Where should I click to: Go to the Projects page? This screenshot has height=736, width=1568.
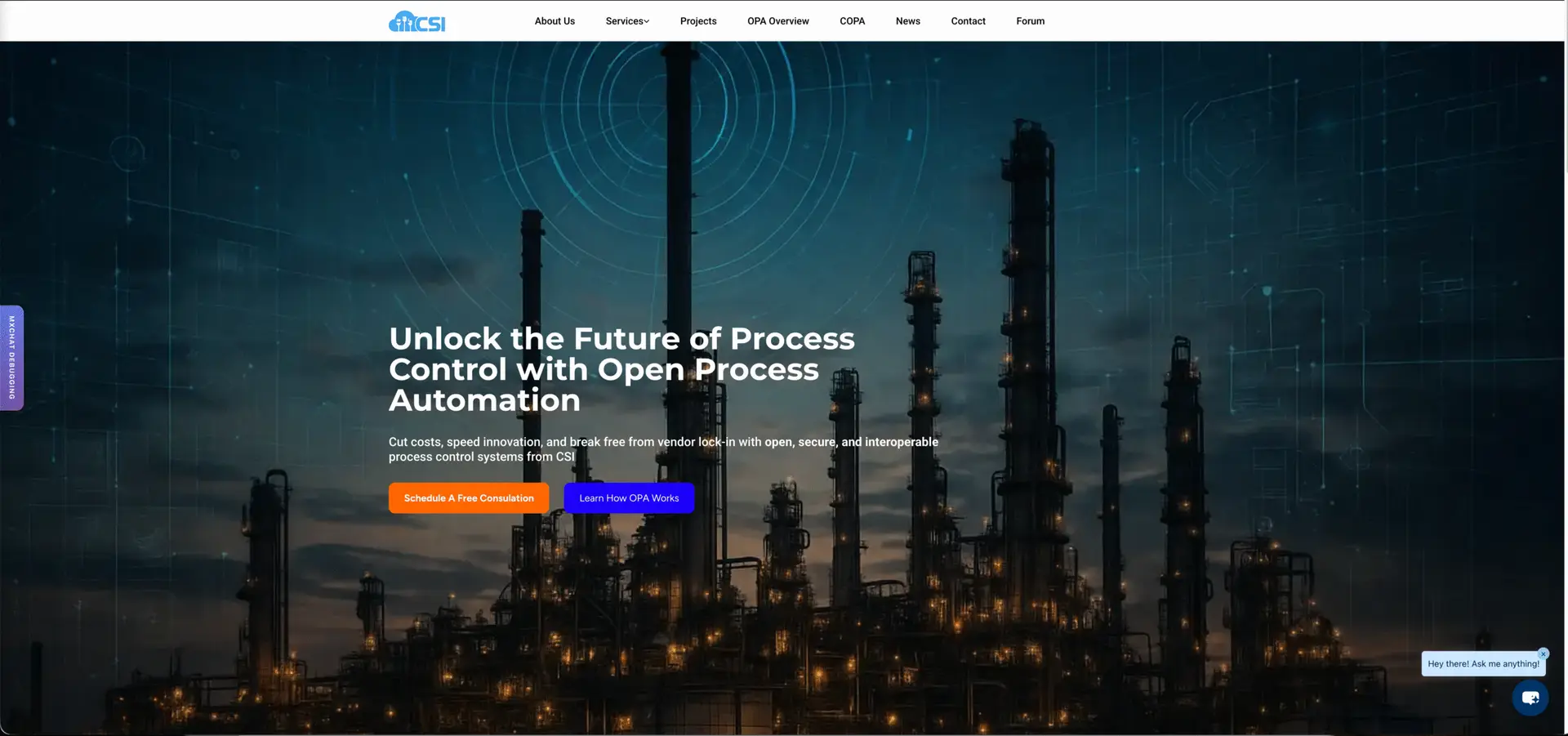(x=697, y=21)
